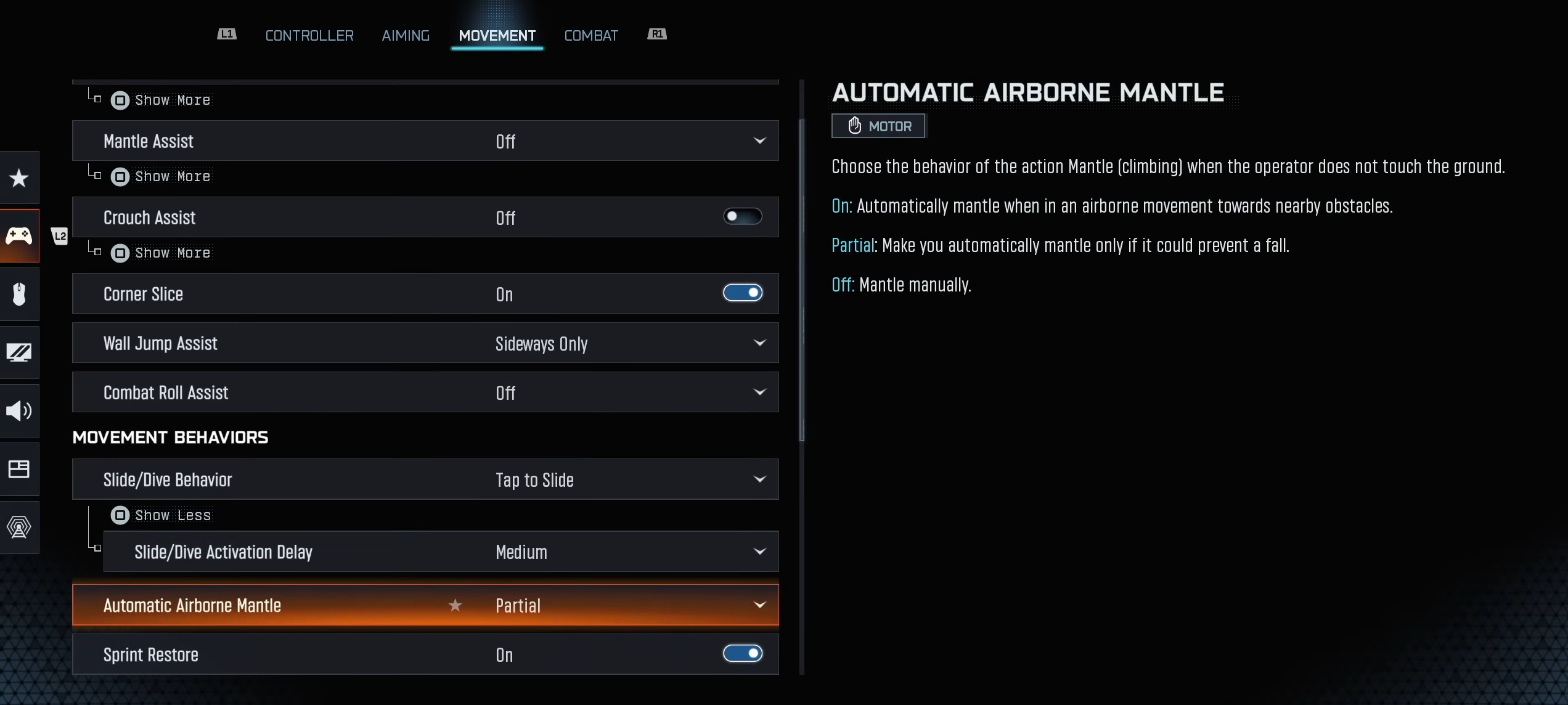Open the audio speaker settings icon
Viewport: 1568px width, 705px height.
point(18,411)
